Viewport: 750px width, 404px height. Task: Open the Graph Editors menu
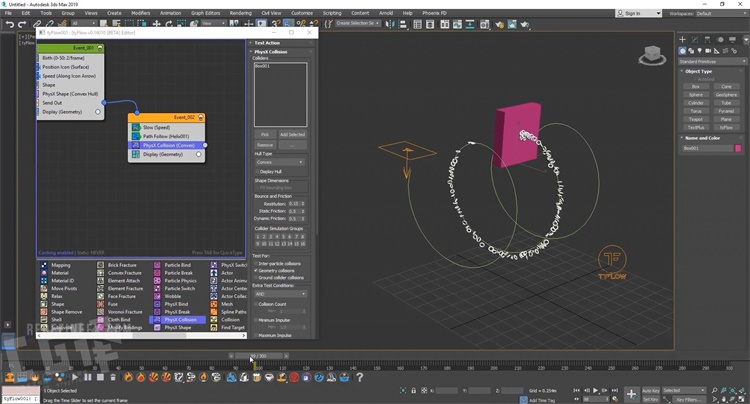(x=206, y=13)
